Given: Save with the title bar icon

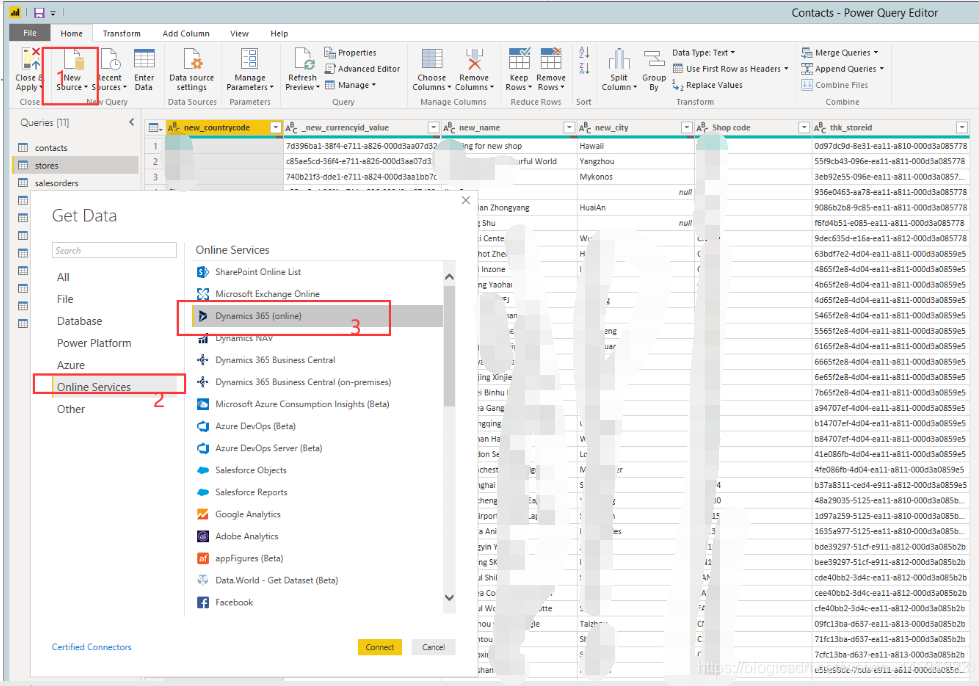Looking at the screenshot, I should coord(39,12).
